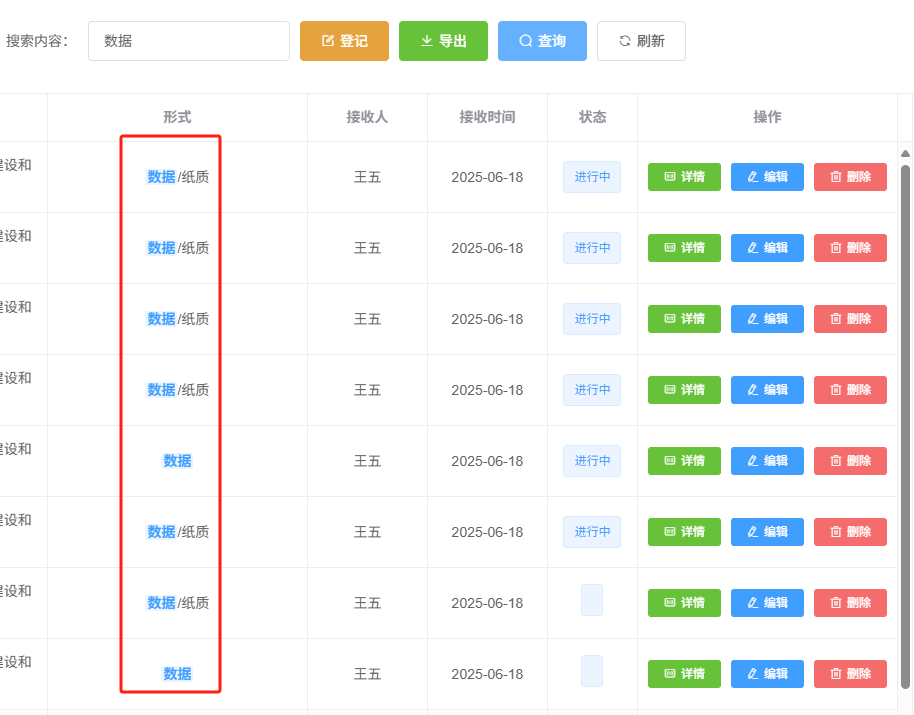Click the 接收人 column header
Viewport: 914px width, 715px height.
[x=367, y=117]
